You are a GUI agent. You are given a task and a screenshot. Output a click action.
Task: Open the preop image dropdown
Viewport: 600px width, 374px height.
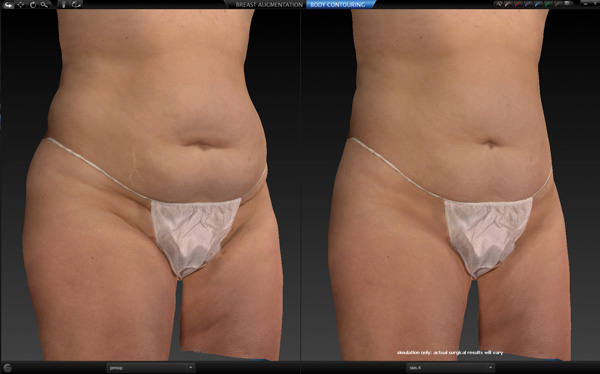tap(151, 368)
